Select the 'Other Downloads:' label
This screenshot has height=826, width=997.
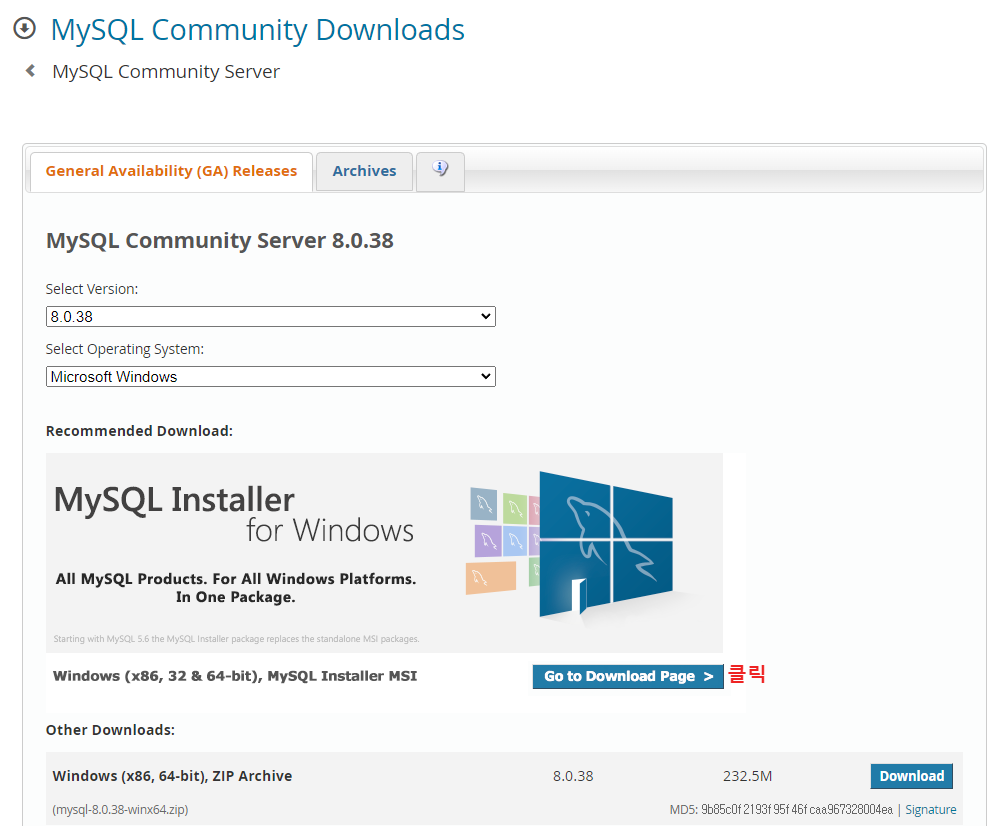(x=110, y=730)
